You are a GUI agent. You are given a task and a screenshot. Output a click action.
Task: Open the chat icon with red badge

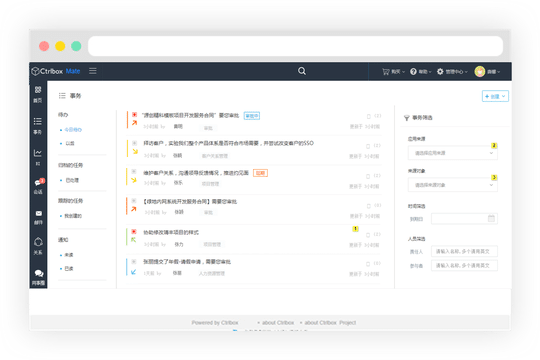(x=38, y=186)
